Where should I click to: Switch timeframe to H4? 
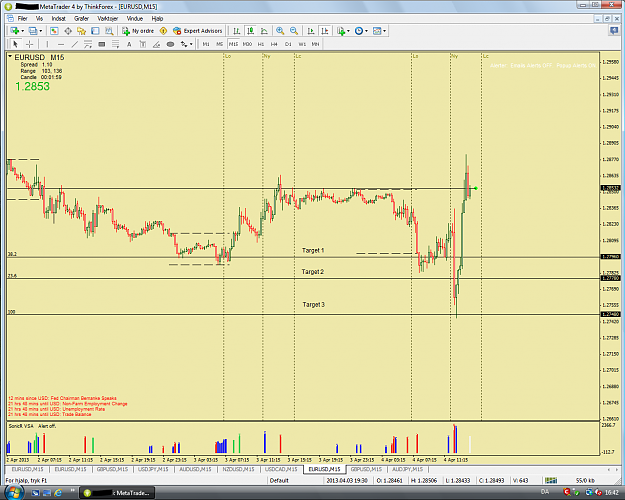pyautogui.click(x=274, y=44)
